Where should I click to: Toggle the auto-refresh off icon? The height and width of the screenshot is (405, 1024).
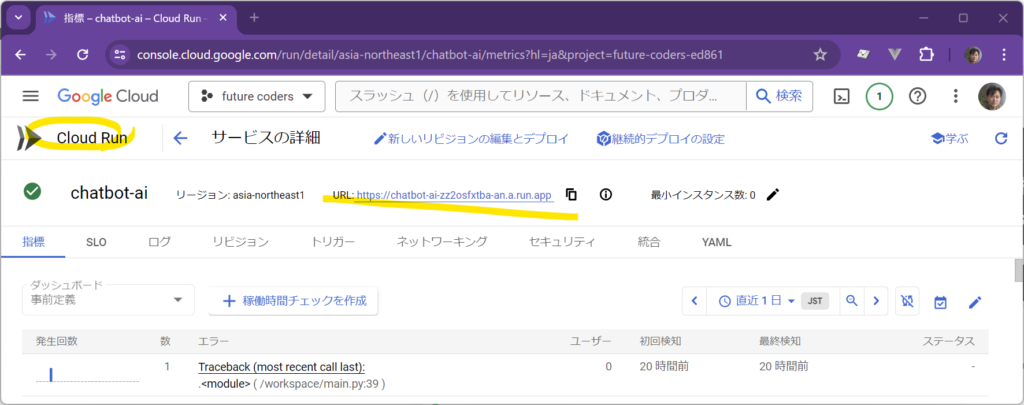pos(907,301)
